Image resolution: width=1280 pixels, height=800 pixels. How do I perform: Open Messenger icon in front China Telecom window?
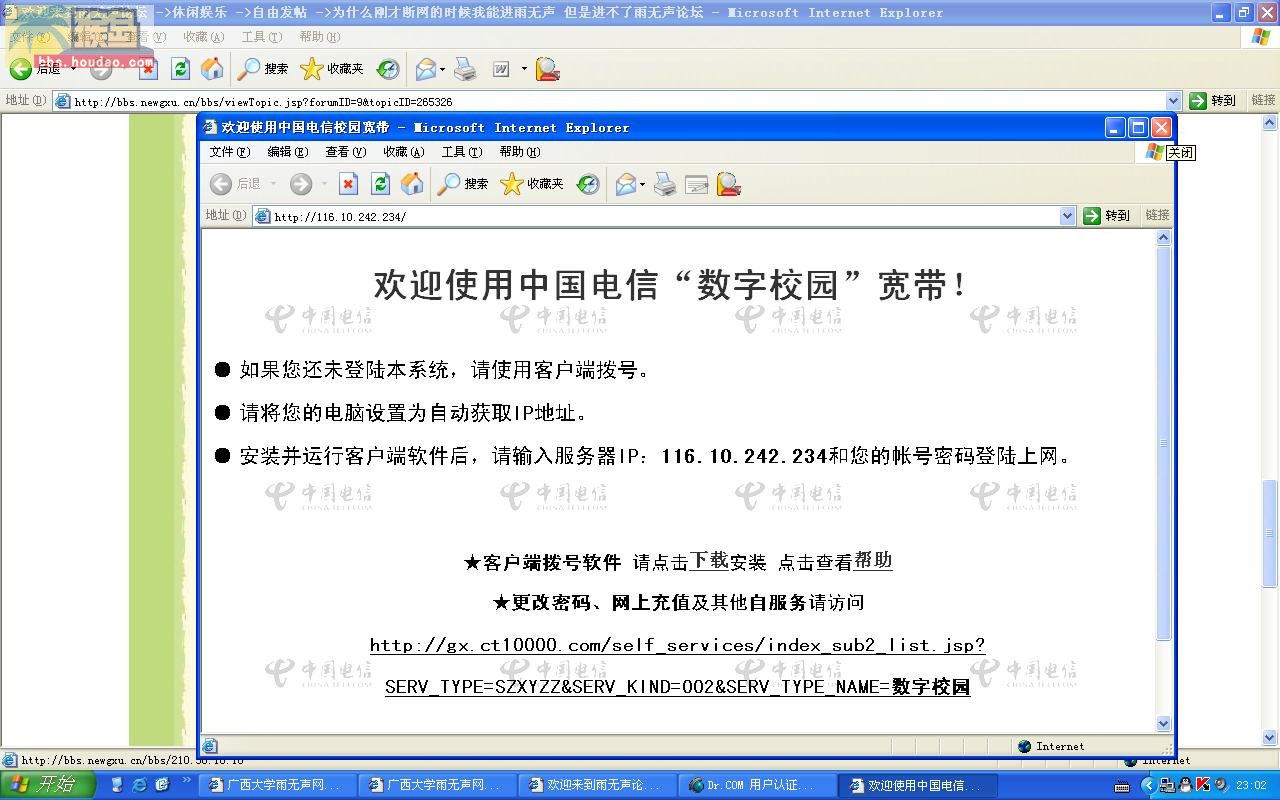pos(729,184)
